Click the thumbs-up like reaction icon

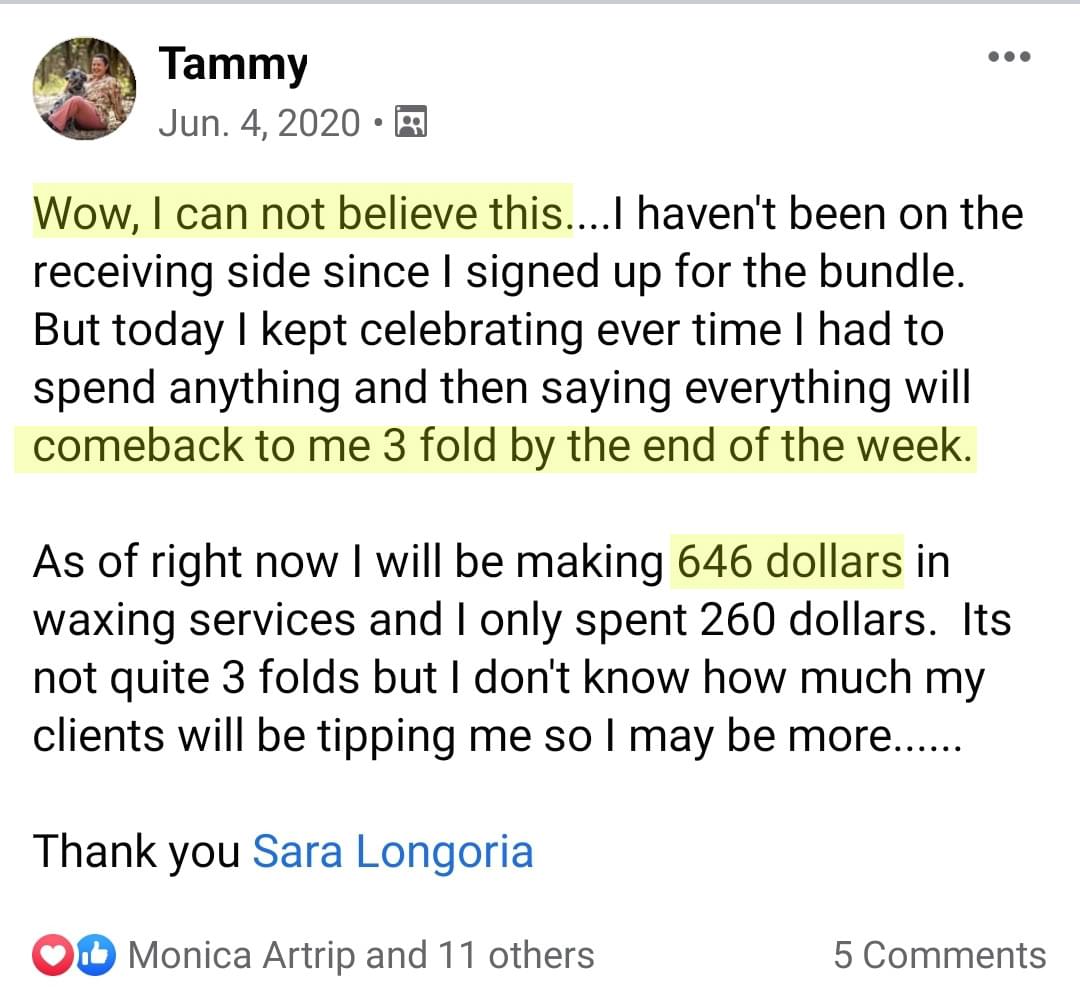coord(95,955)
